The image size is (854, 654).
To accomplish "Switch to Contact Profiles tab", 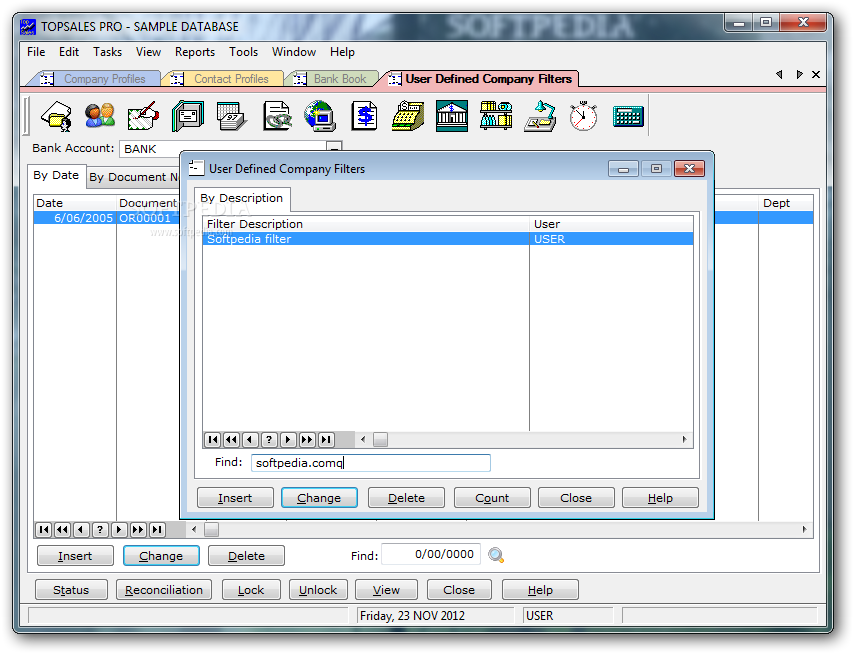I will pyautogui.click(x=231, y=79).
